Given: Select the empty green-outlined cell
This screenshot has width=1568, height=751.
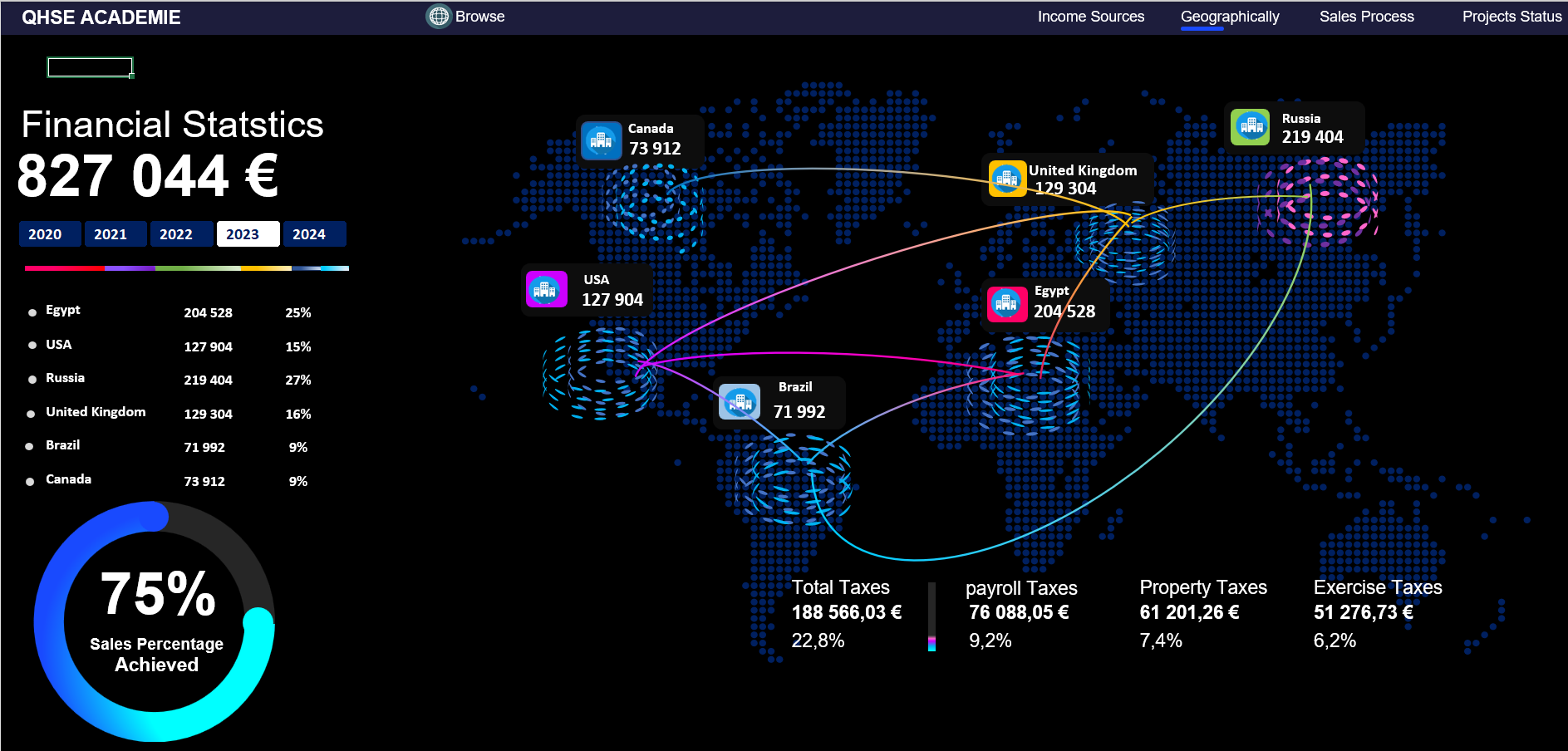Looking at the screenshot, I should (90, 67).
